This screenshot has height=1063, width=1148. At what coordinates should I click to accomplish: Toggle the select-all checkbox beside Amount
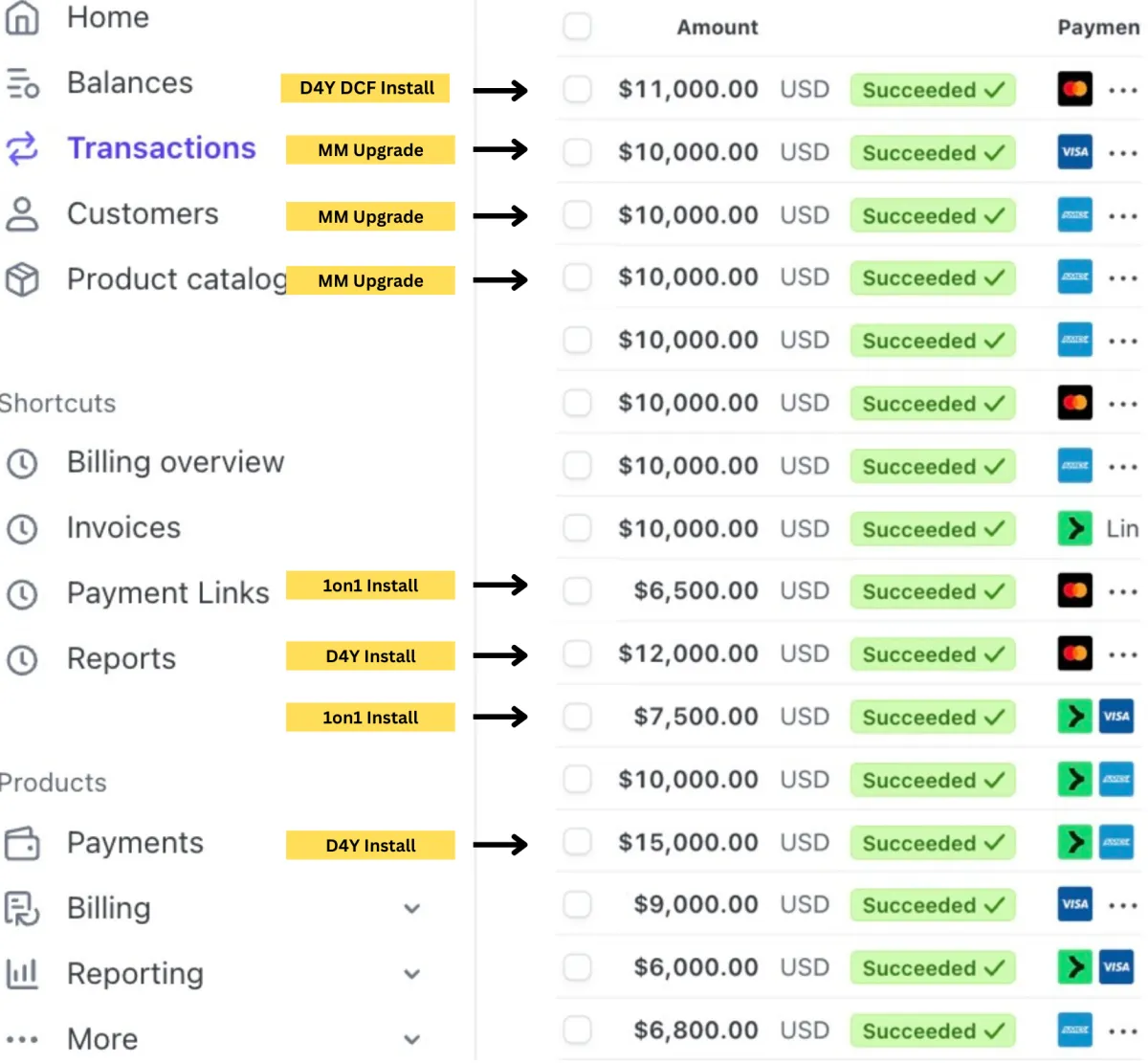click(x=577, y=26)
